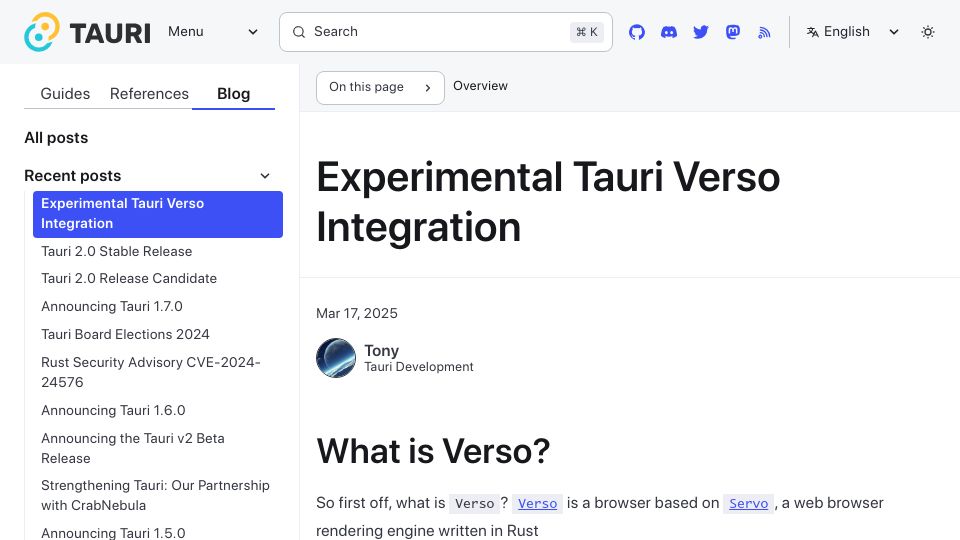Open the Mastodon icon link
This screenshot has height=540, width=960.
pos(732,32)
